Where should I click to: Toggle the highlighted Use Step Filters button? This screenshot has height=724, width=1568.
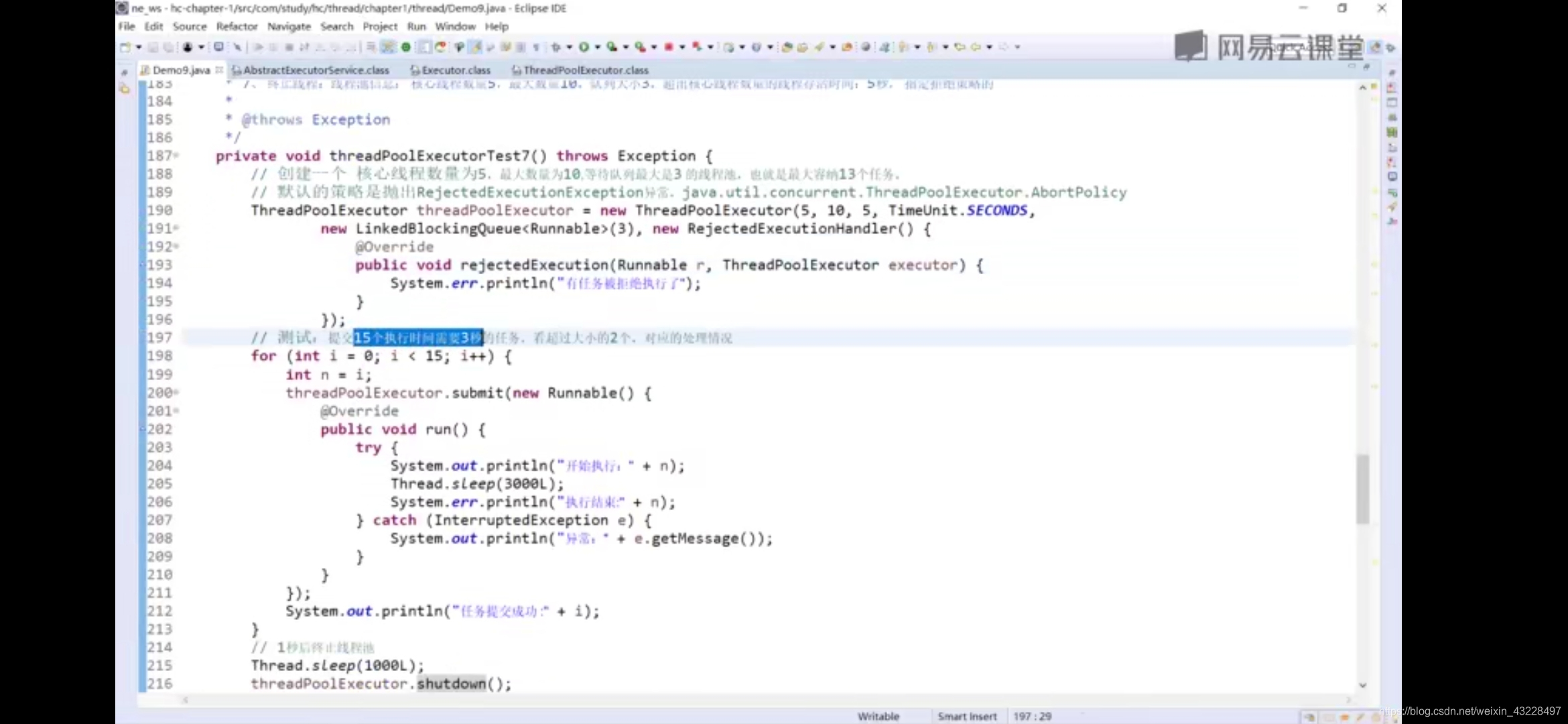click(387, 47)
